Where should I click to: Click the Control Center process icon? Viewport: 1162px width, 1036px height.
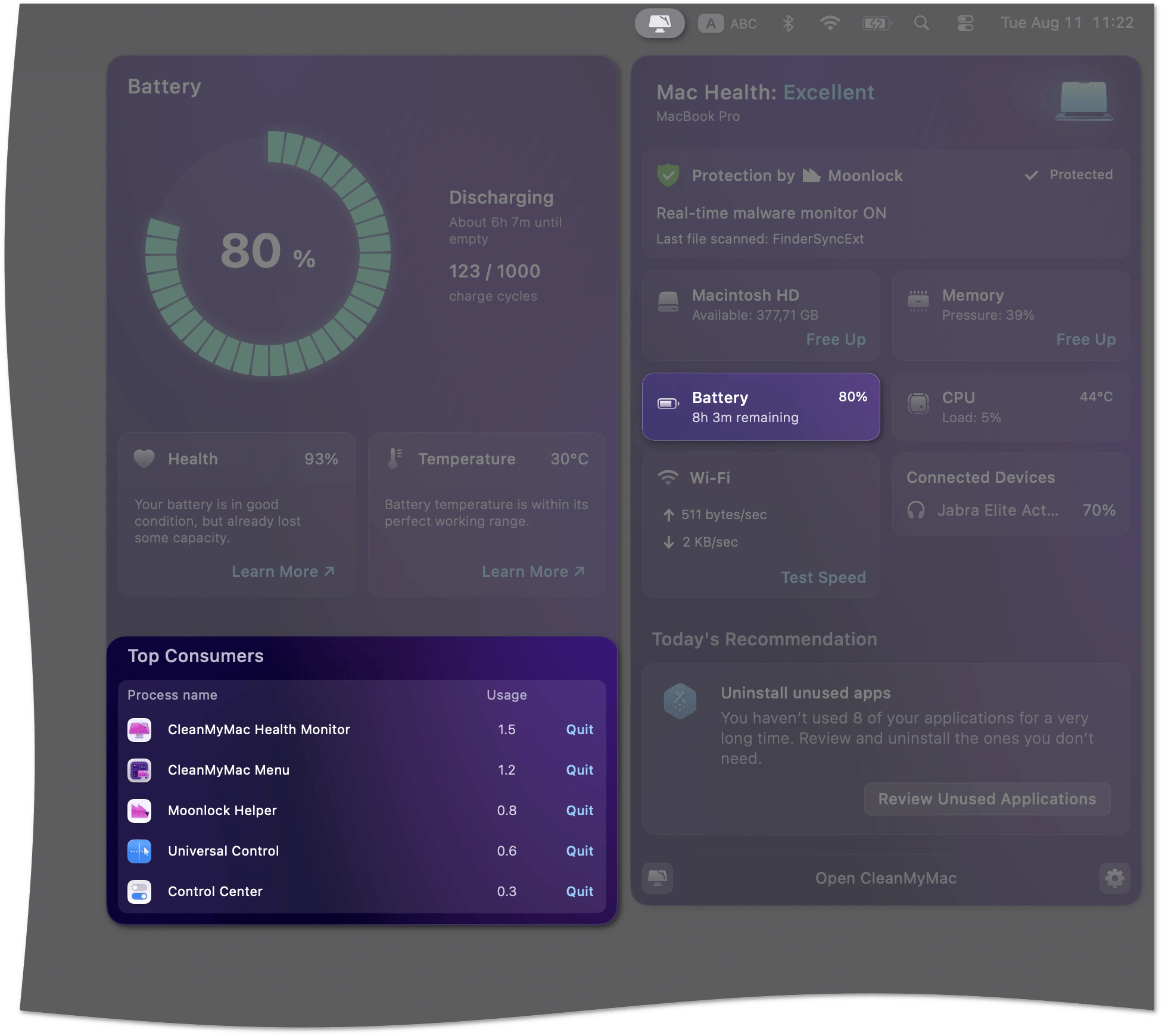(x=139, y=891)
